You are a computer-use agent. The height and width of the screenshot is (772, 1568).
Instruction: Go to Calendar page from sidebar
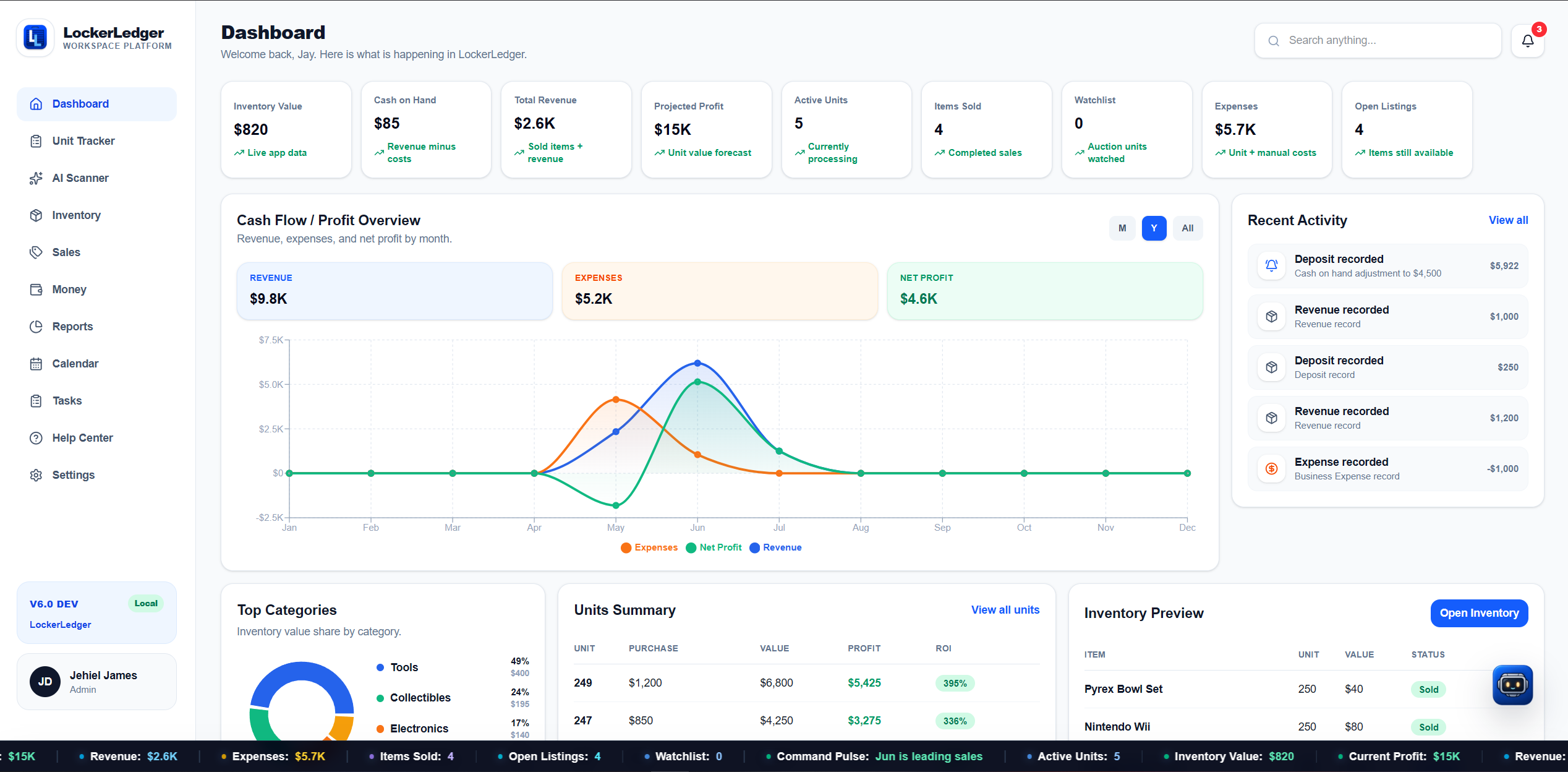(96, 364)
